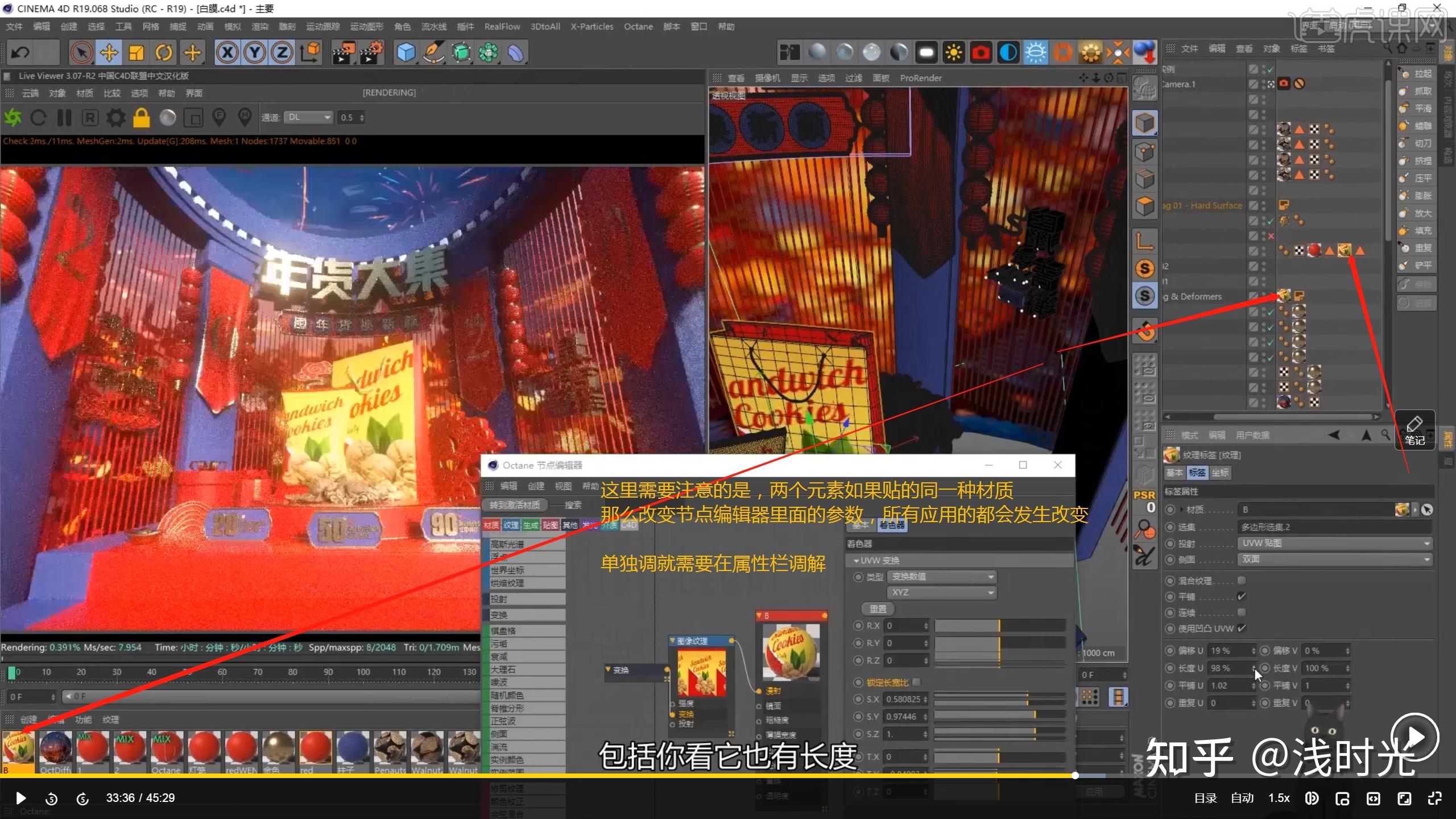Image resolution: width=1456 pixels, height=819 pixels.
Task: Uncheck the 使用凹凸 UVW option
Action: (1242, 628)
